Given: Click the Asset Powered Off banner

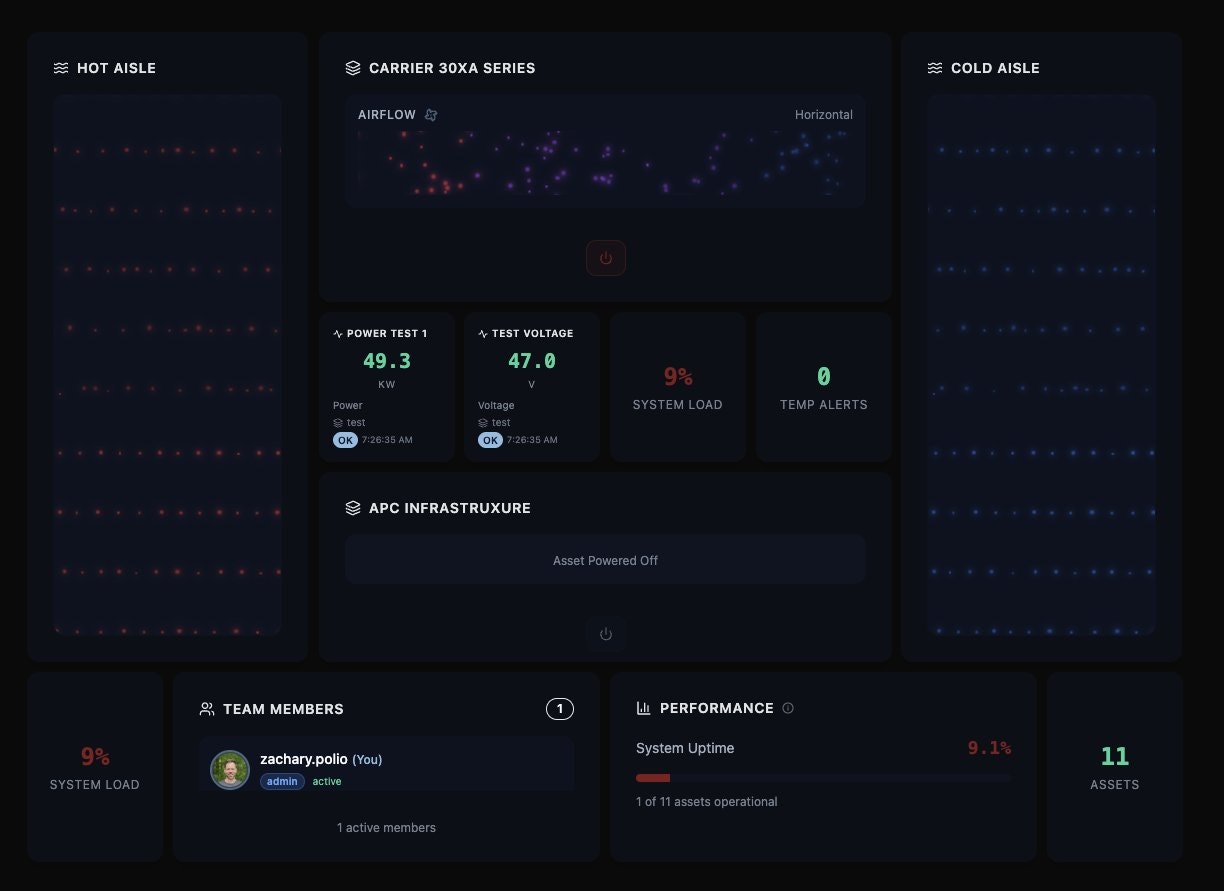Looking at the screenshot, I should tap(606, 560).
